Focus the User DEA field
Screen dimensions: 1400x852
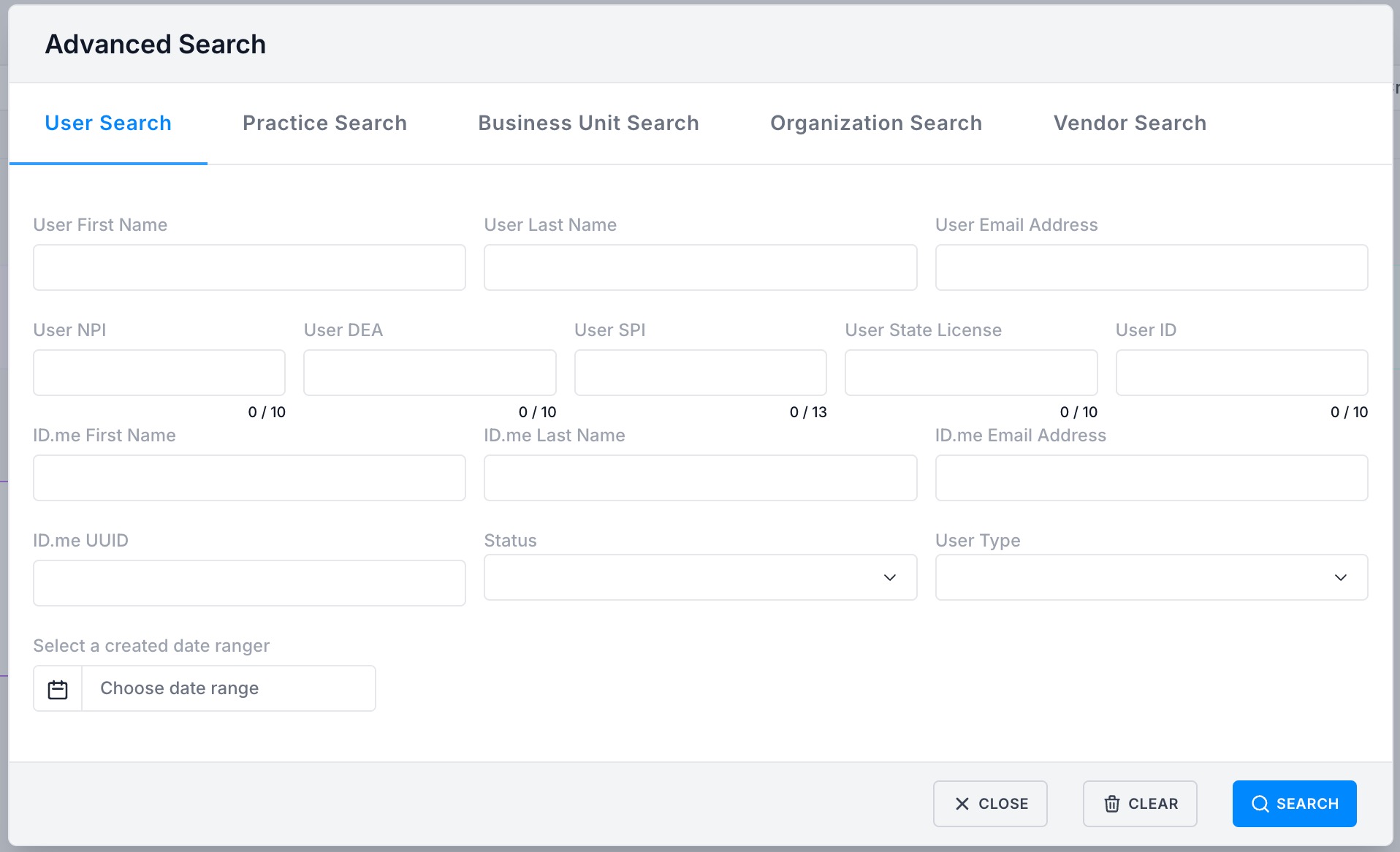coord(430,373)
